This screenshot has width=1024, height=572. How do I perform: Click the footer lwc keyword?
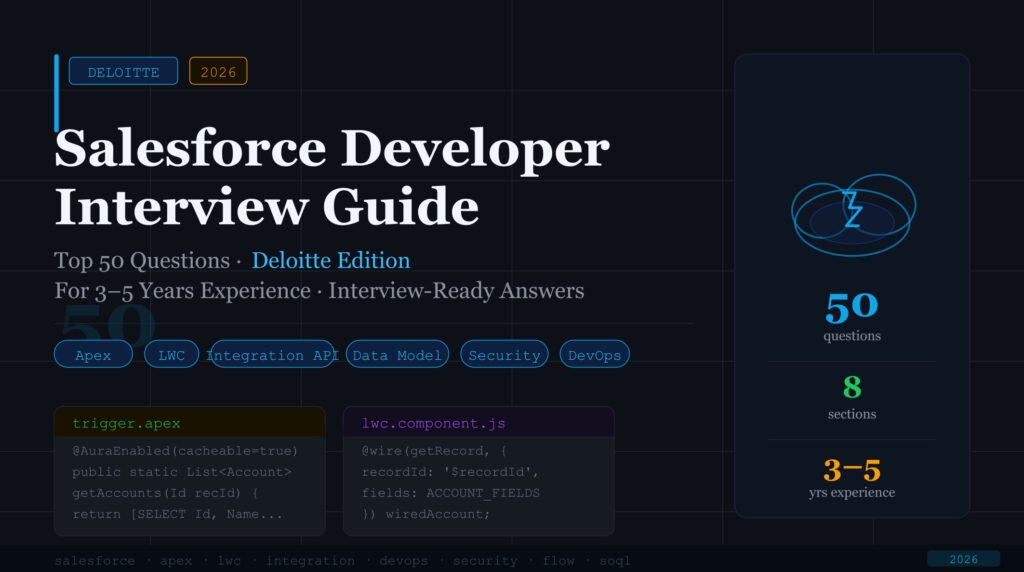coord(229,560)
